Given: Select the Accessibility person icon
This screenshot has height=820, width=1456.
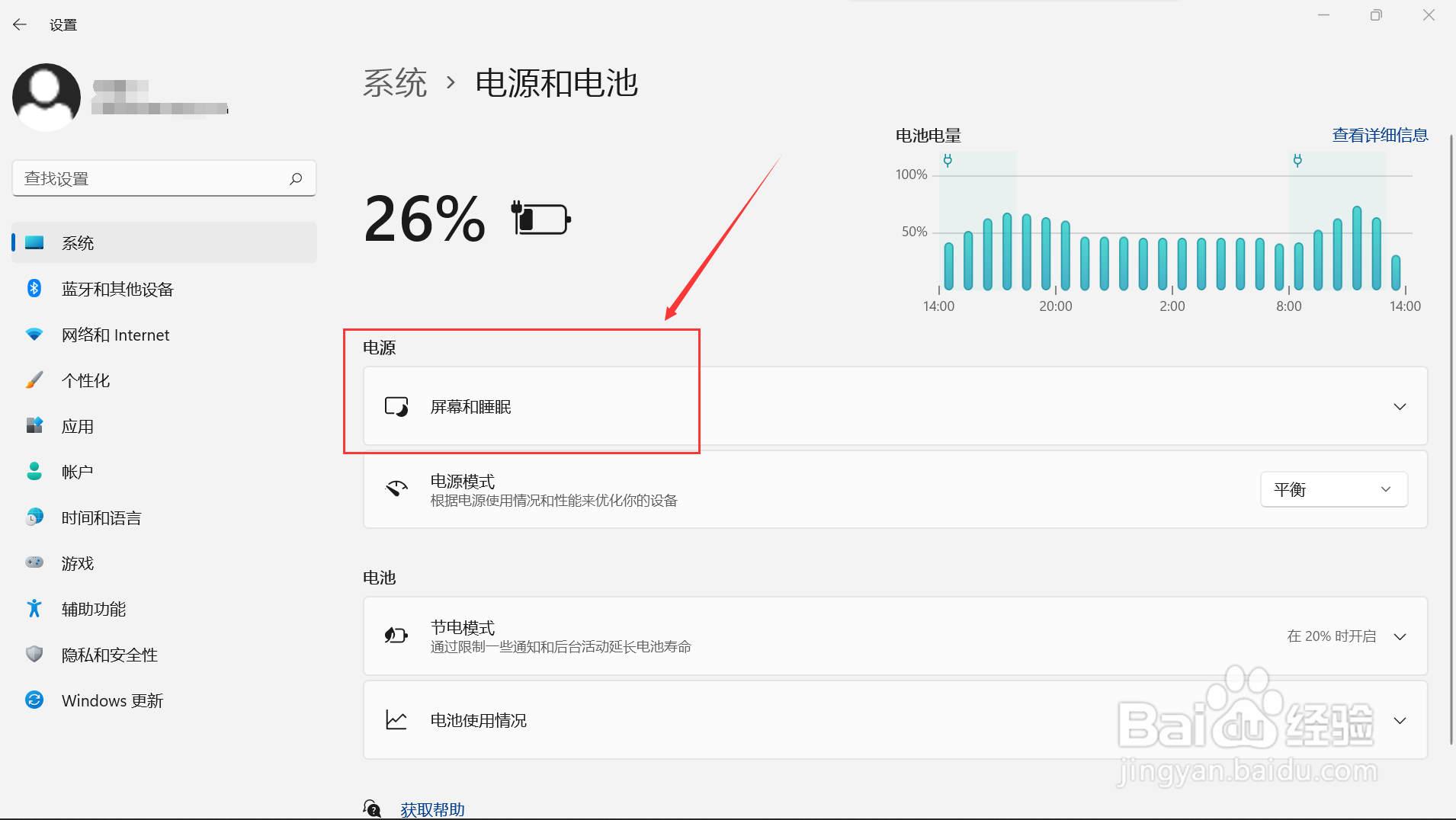Looking at the screenshot, I should pyautogui.click(x=34, y=608).
